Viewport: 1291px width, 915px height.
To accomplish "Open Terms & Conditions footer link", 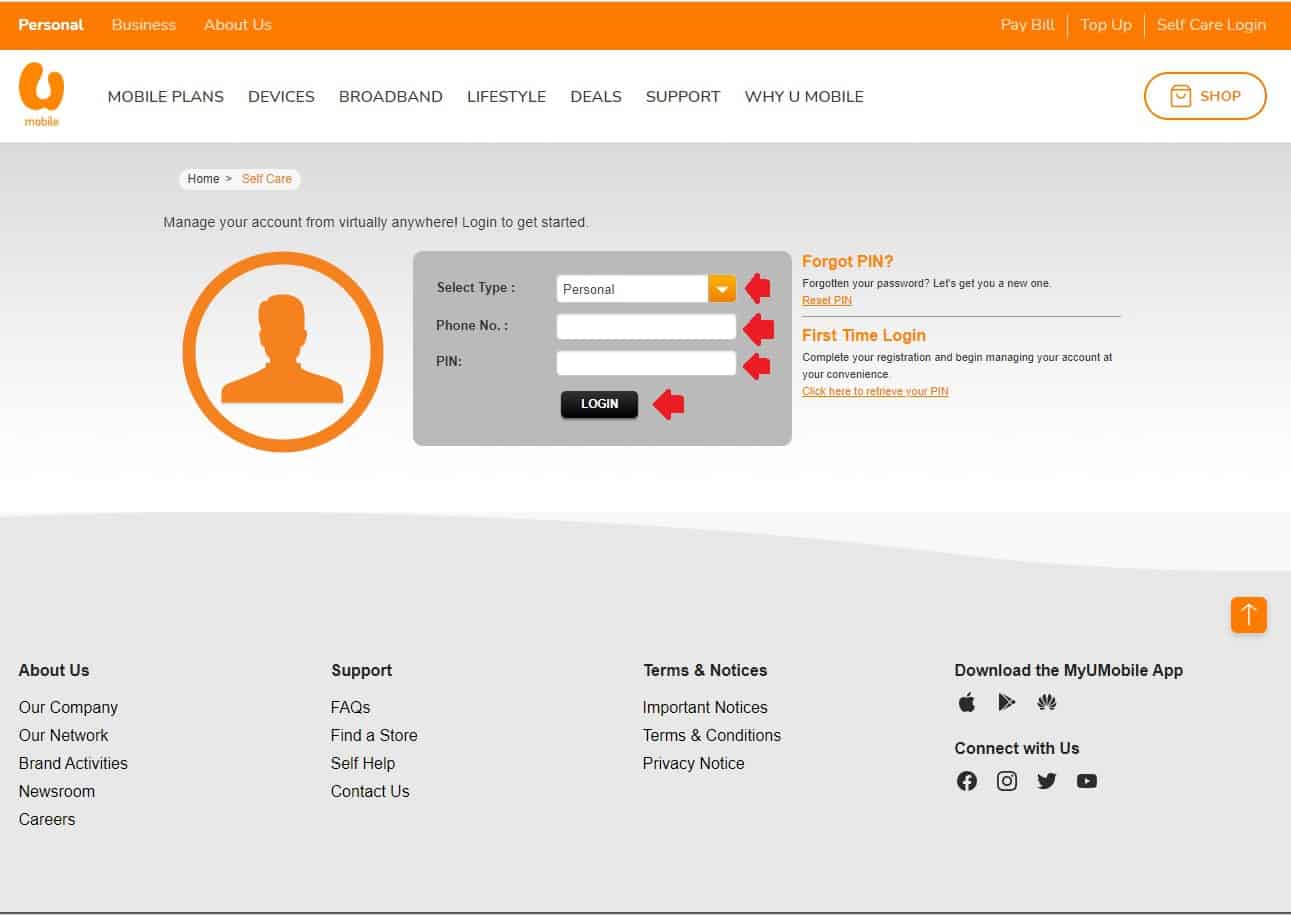I will [712, 735].
